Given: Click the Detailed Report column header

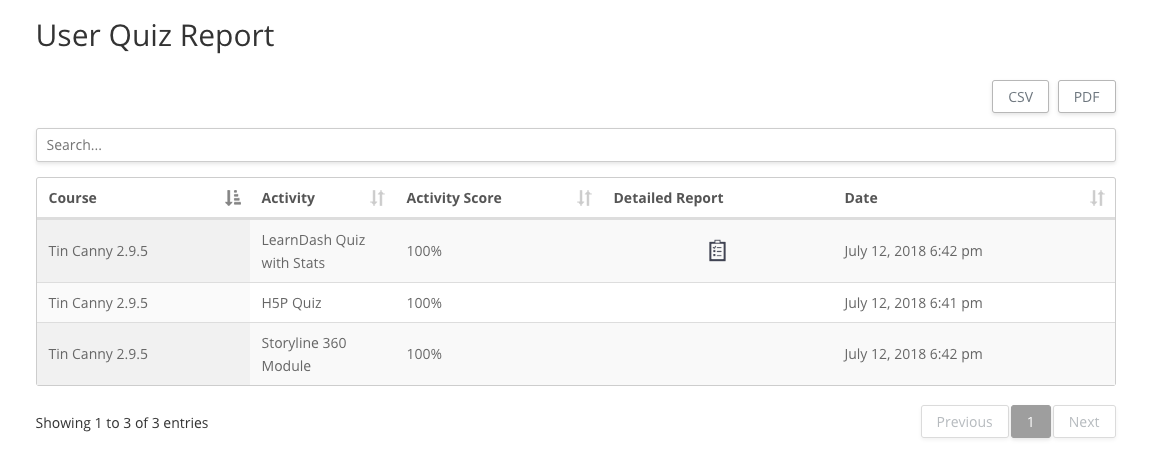Looking at the screenshot, I should [668, 198].
